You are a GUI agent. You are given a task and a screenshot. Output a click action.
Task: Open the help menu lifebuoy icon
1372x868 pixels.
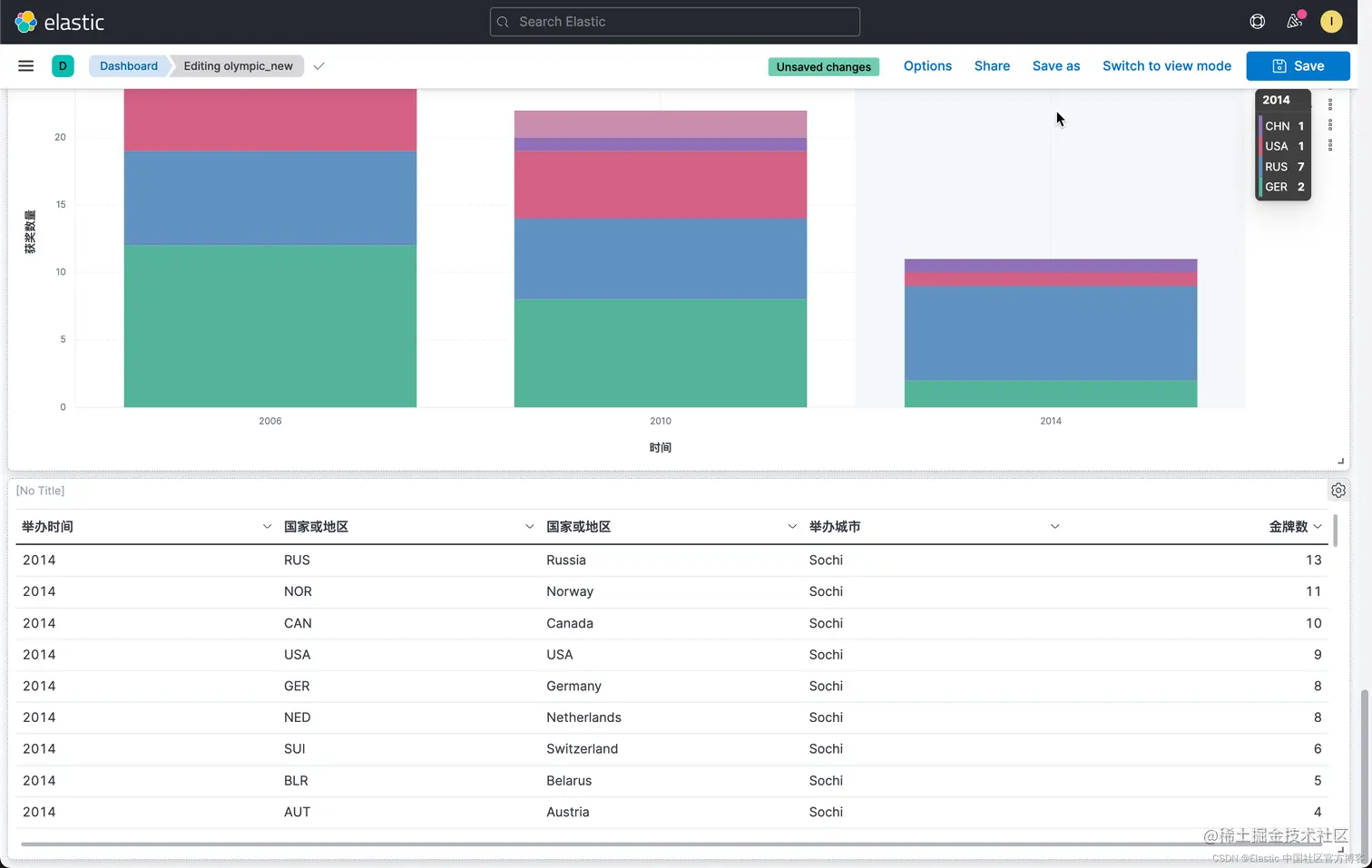pyautogui.click(x=1258, y=22)
